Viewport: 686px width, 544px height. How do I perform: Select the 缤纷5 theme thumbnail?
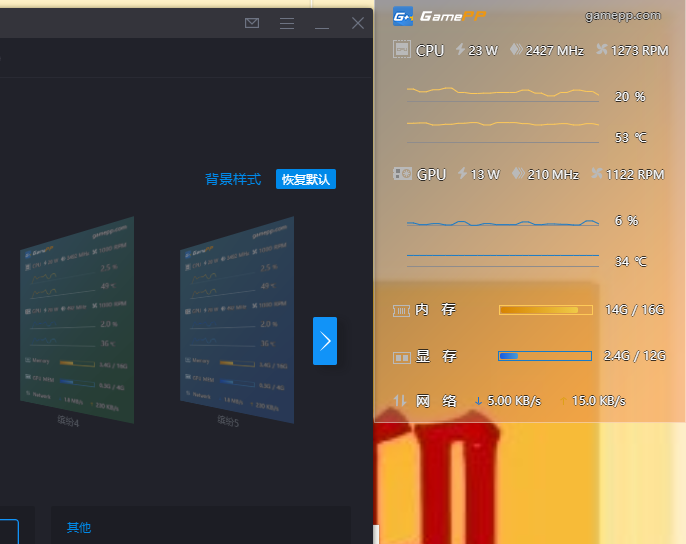click(237, 320)
